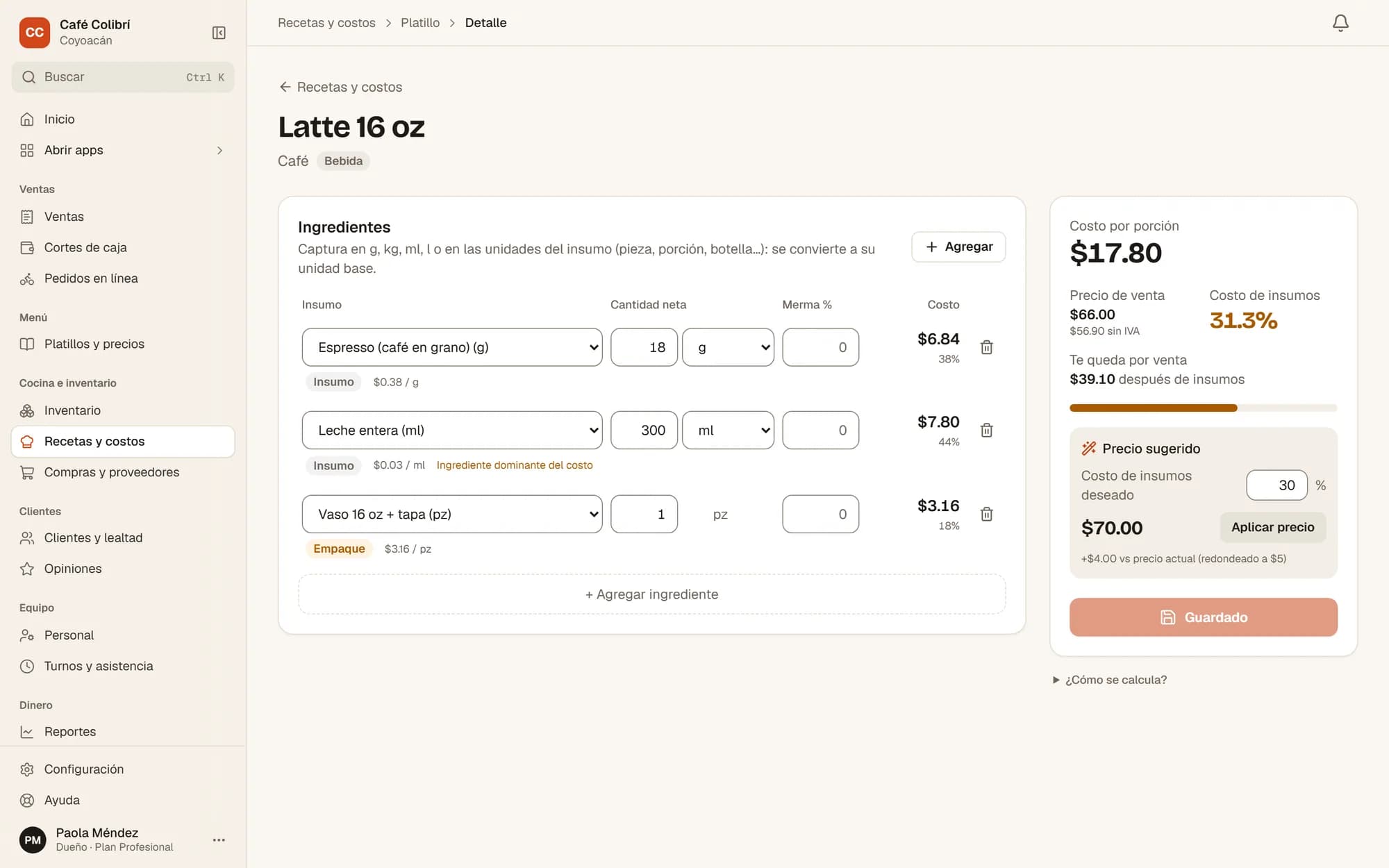Click the Inventario boxes icon
Image resolution: width=1389 pixels, height=868 pixels.
pos(27,410)
